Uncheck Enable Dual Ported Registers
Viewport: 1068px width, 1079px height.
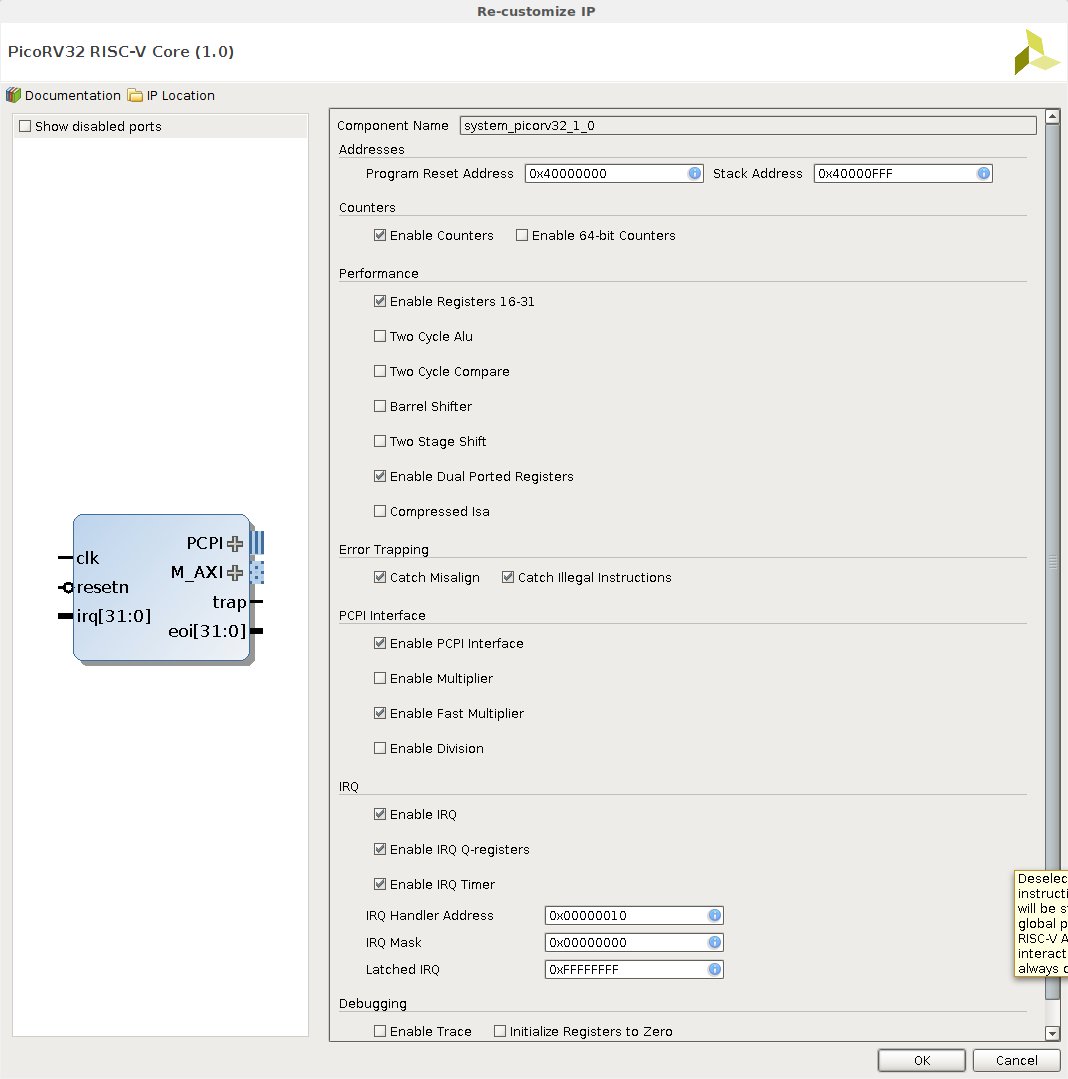380,476
